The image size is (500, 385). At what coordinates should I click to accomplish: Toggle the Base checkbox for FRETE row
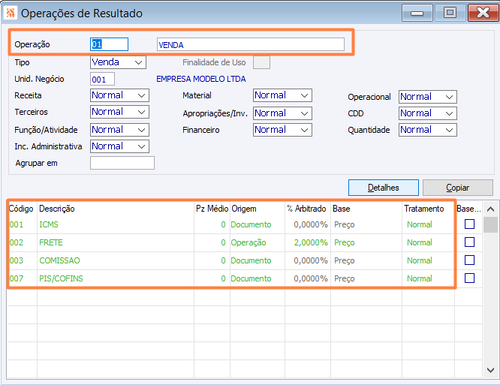[x=469, y=242]
